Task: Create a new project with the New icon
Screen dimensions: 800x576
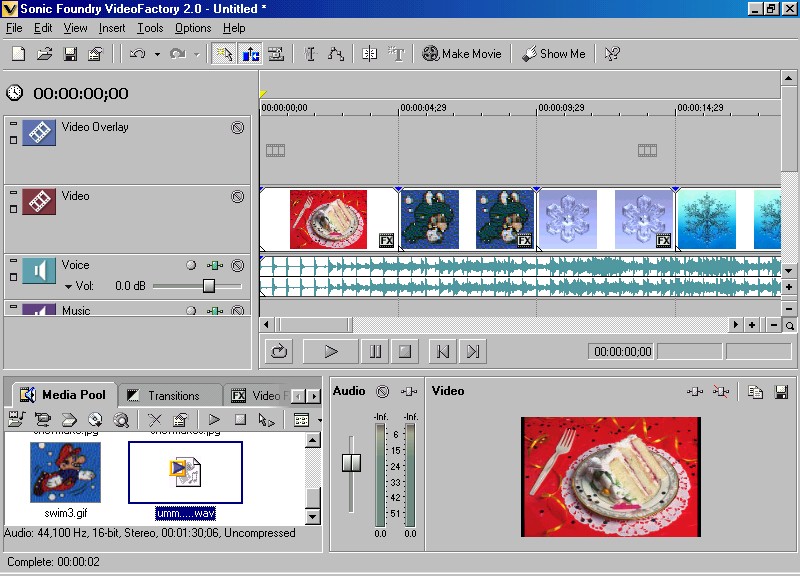Action: pyautogui.click(x=18, y=54)
